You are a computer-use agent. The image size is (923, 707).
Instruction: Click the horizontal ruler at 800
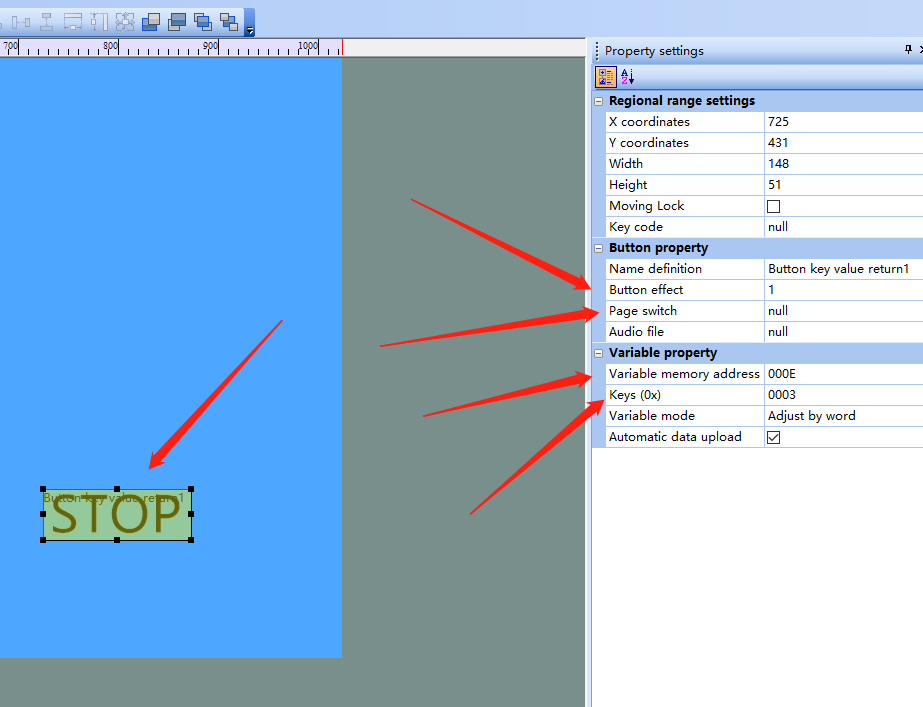point(111,47)
